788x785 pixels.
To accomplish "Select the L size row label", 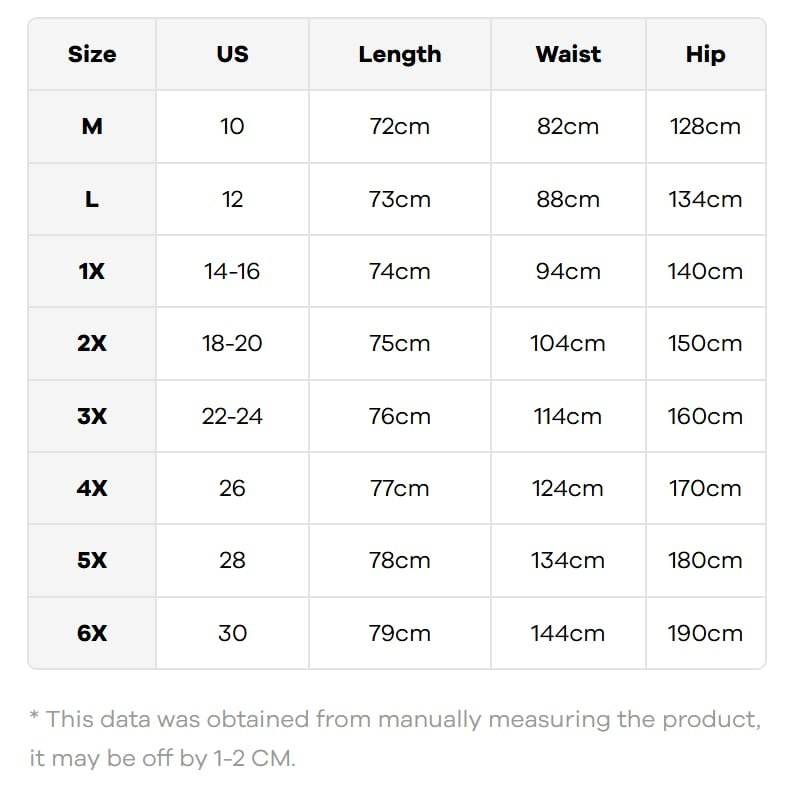I will (x=92, y=199).
